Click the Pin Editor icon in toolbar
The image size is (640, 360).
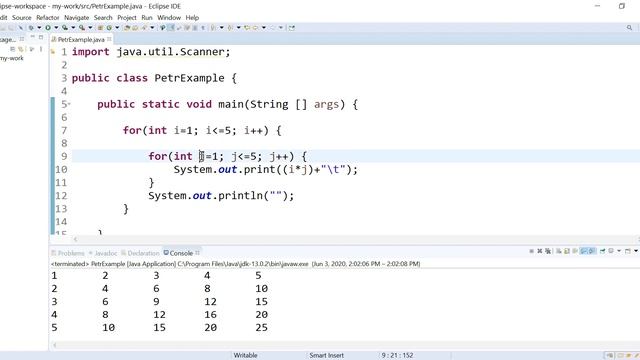click(292, 28)
